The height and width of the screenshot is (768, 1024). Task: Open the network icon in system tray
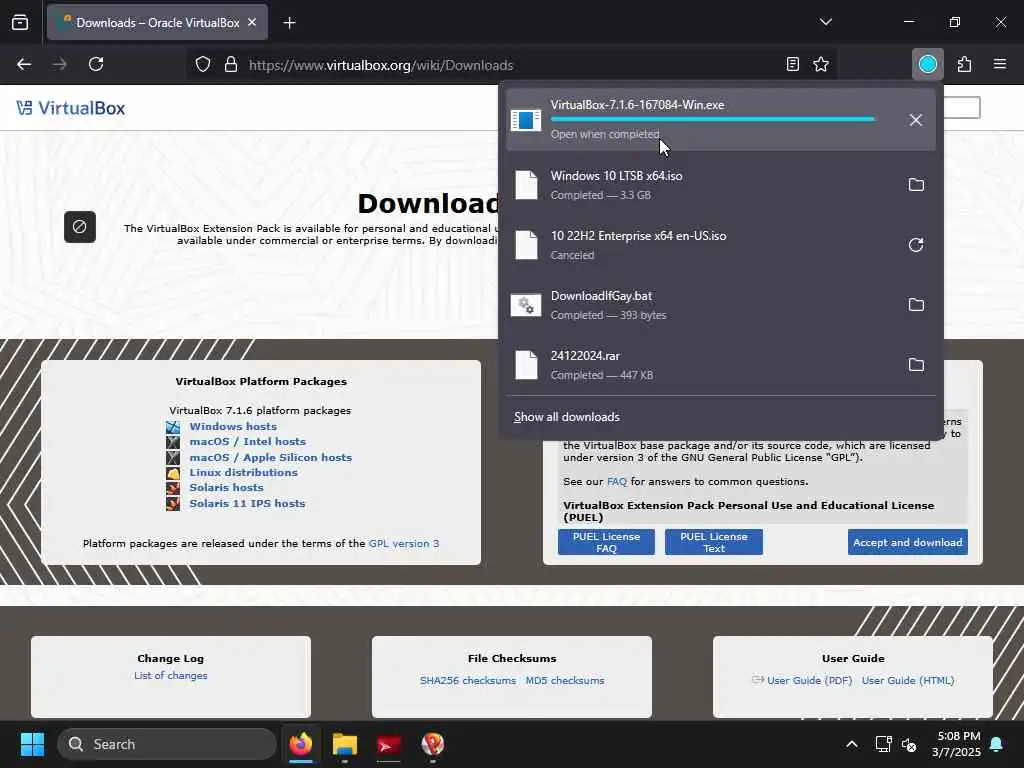coord(883,744)
